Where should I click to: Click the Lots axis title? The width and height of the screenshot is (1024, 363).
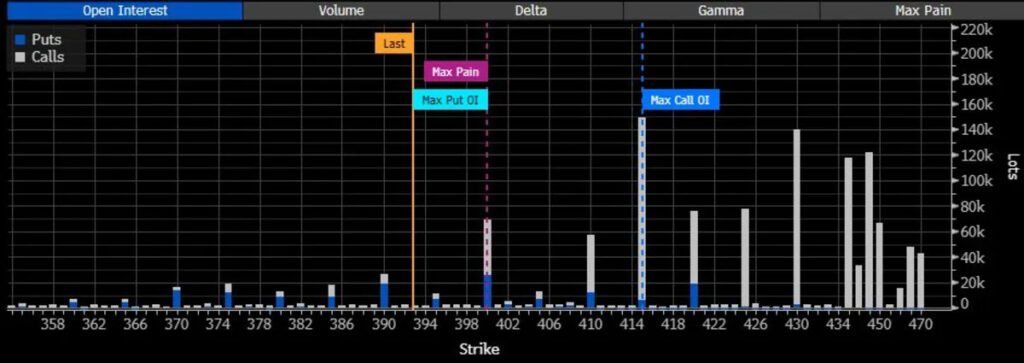pos(1012,166)
